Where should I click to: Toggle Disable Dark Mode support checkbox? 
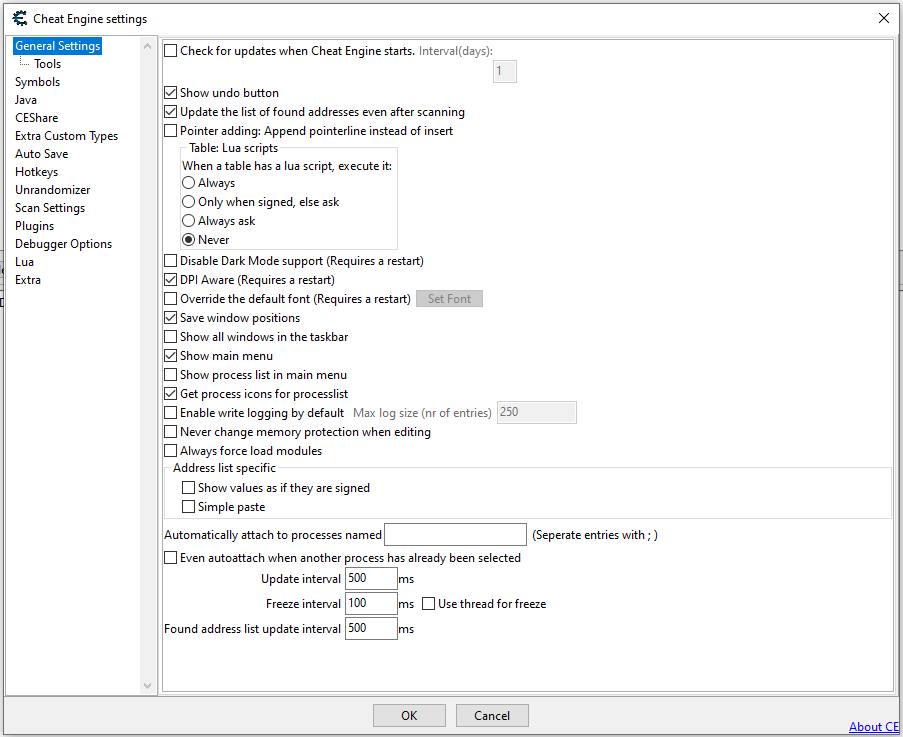(x=170, y=261)
